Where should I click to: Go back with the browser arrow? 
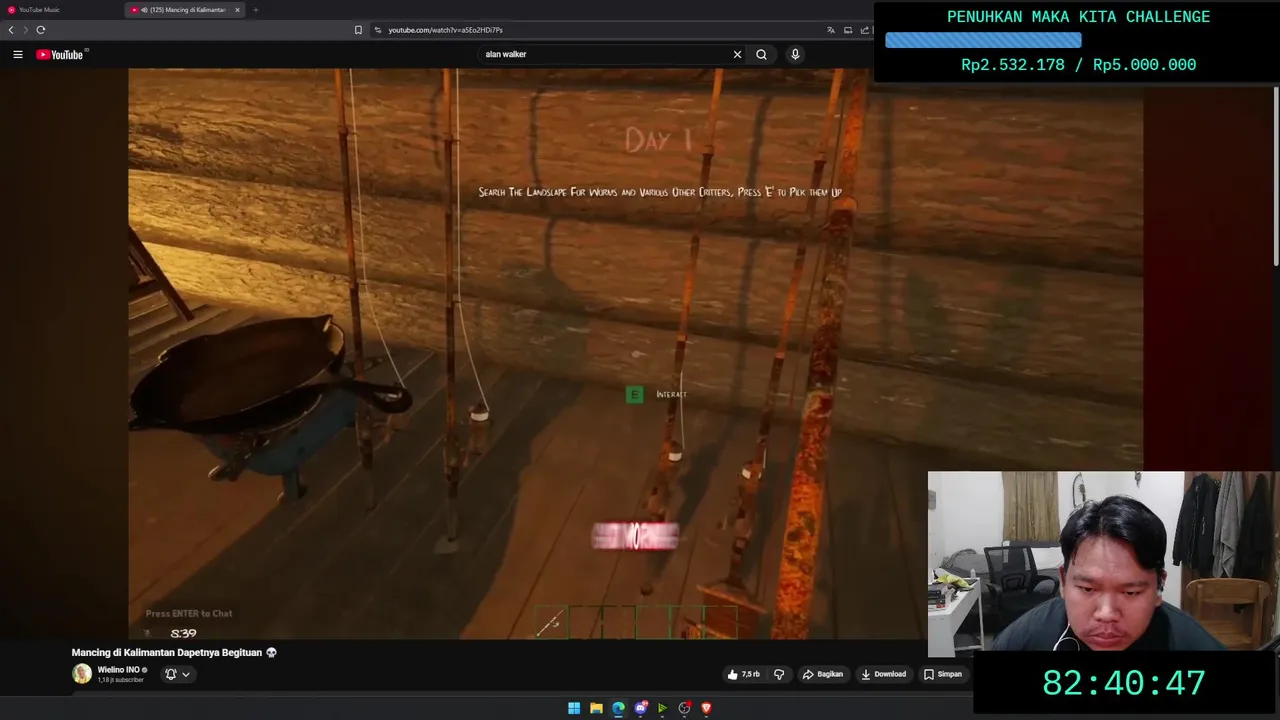coord(11,30)
